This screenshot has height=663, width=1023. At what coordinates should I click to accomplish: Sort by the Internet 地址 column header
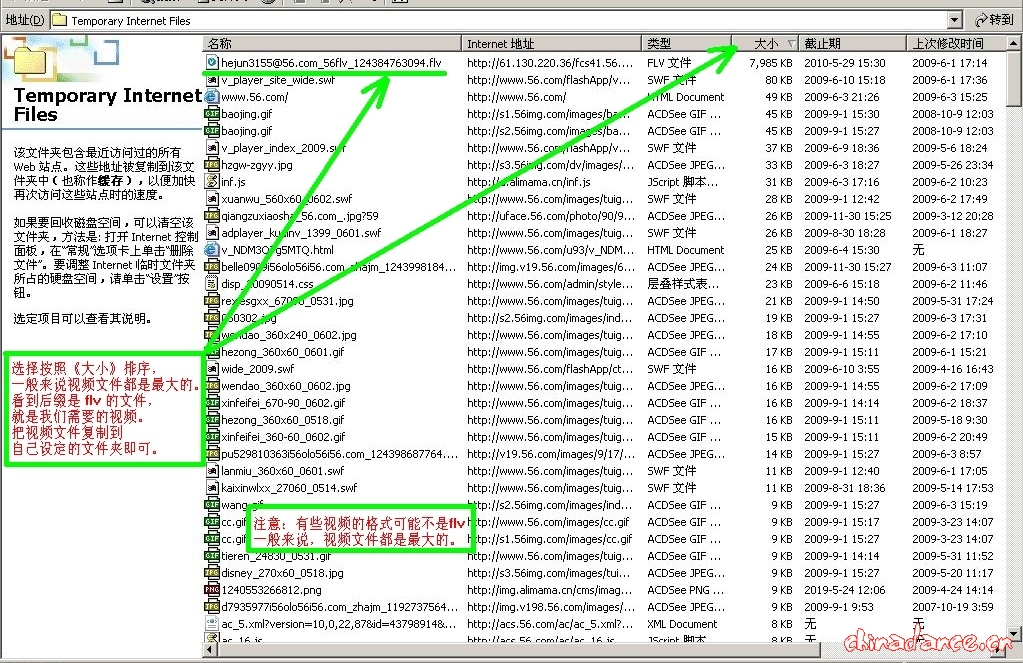(551, 44)
